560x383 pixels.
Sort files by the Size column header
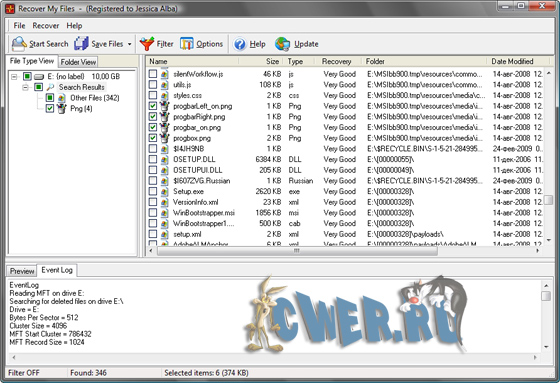pos(272,61)
